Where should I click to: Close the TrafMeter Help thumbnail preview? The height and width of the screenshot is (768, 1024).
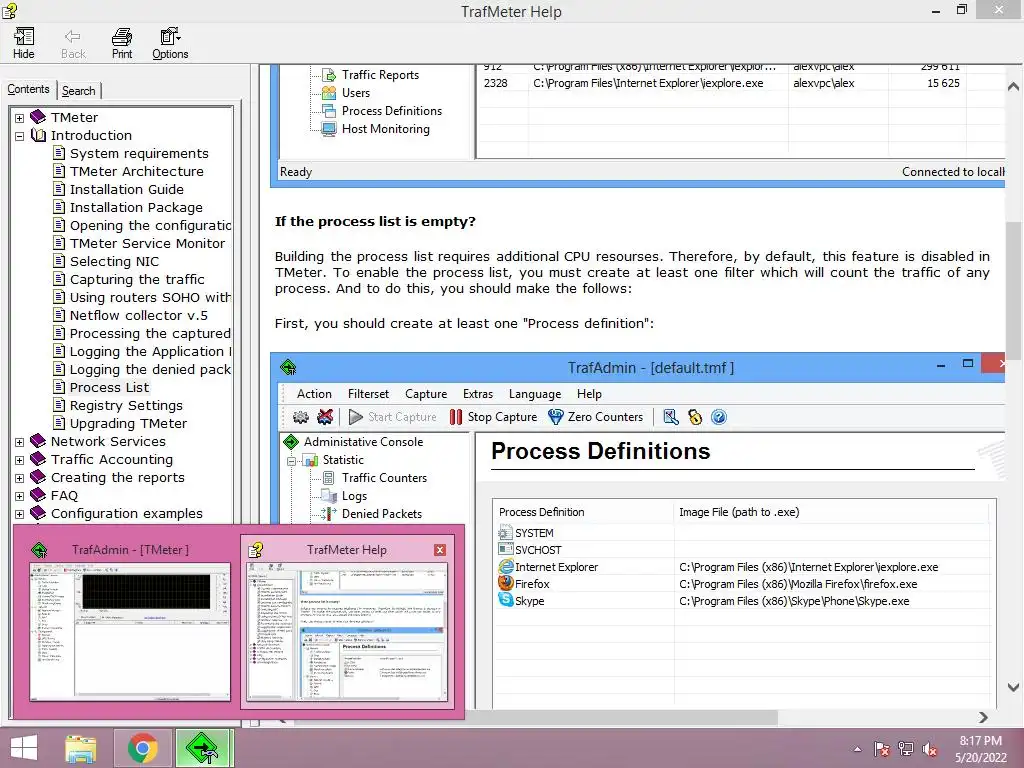pos(440,550)
